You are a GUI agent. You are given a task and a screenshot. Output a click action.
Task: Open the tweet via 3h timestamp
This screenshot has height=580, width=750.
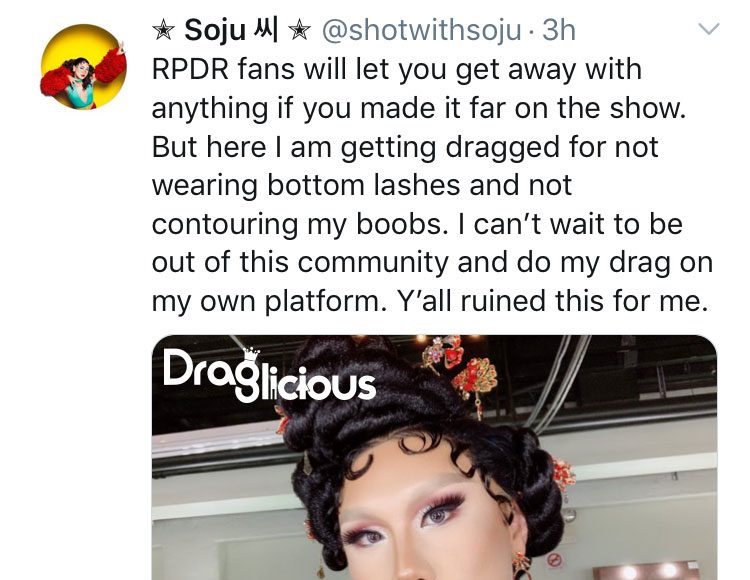(x=558, y=30)
